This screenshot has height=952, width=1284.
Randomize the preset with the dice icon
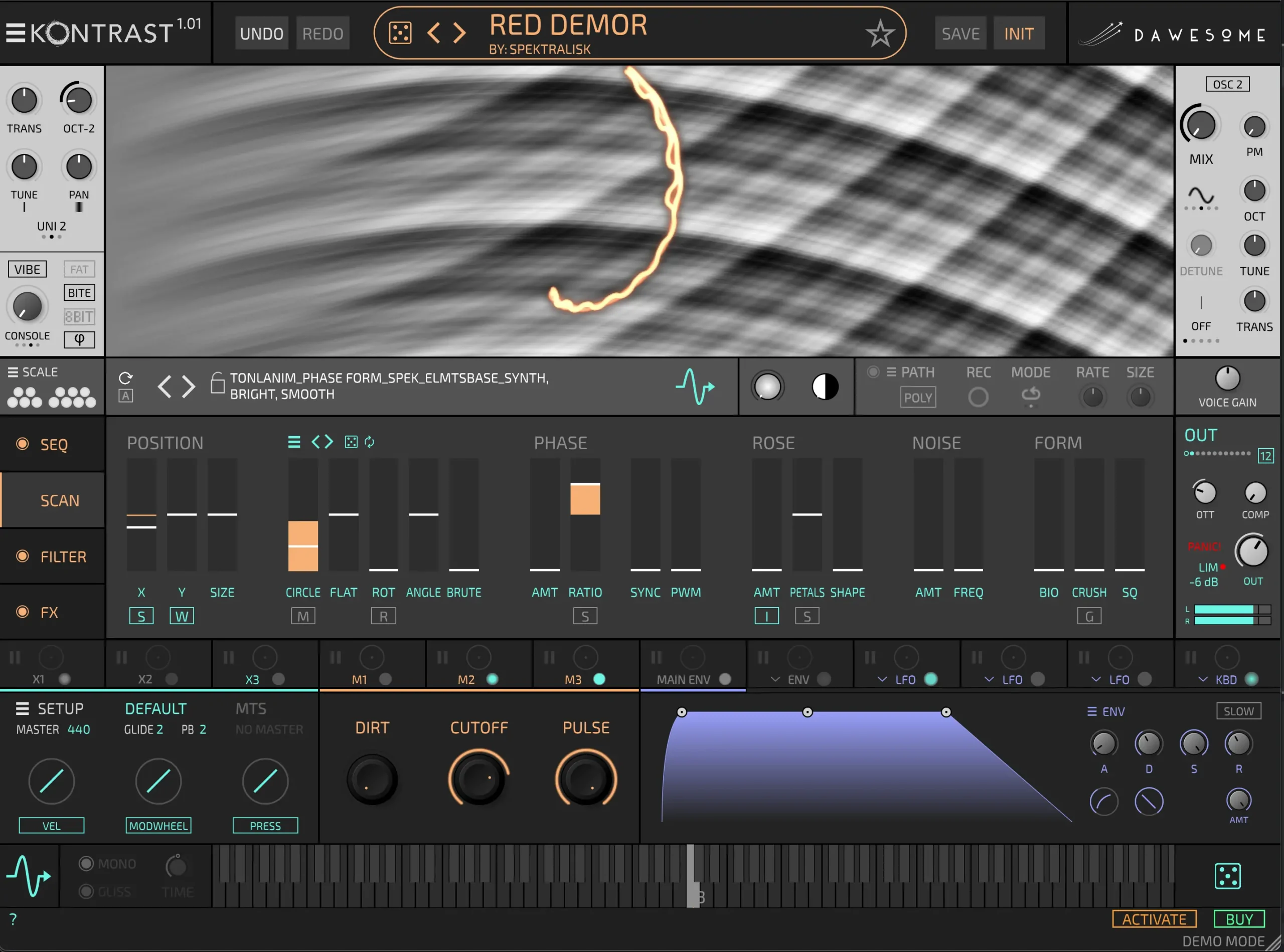[x=400, y=32]
